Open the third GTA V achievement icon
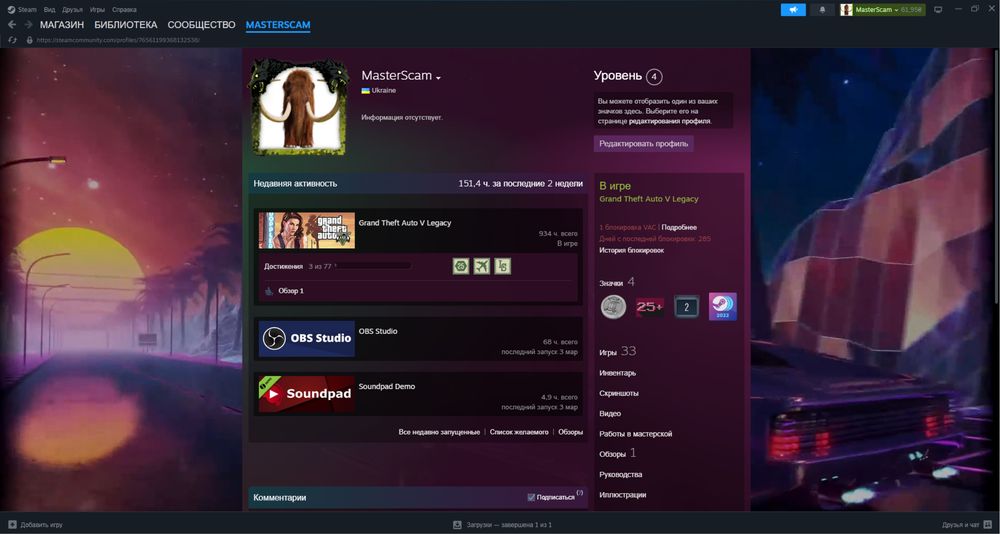1000x534 pixels. pyautogui.click(x=503, y=266)
